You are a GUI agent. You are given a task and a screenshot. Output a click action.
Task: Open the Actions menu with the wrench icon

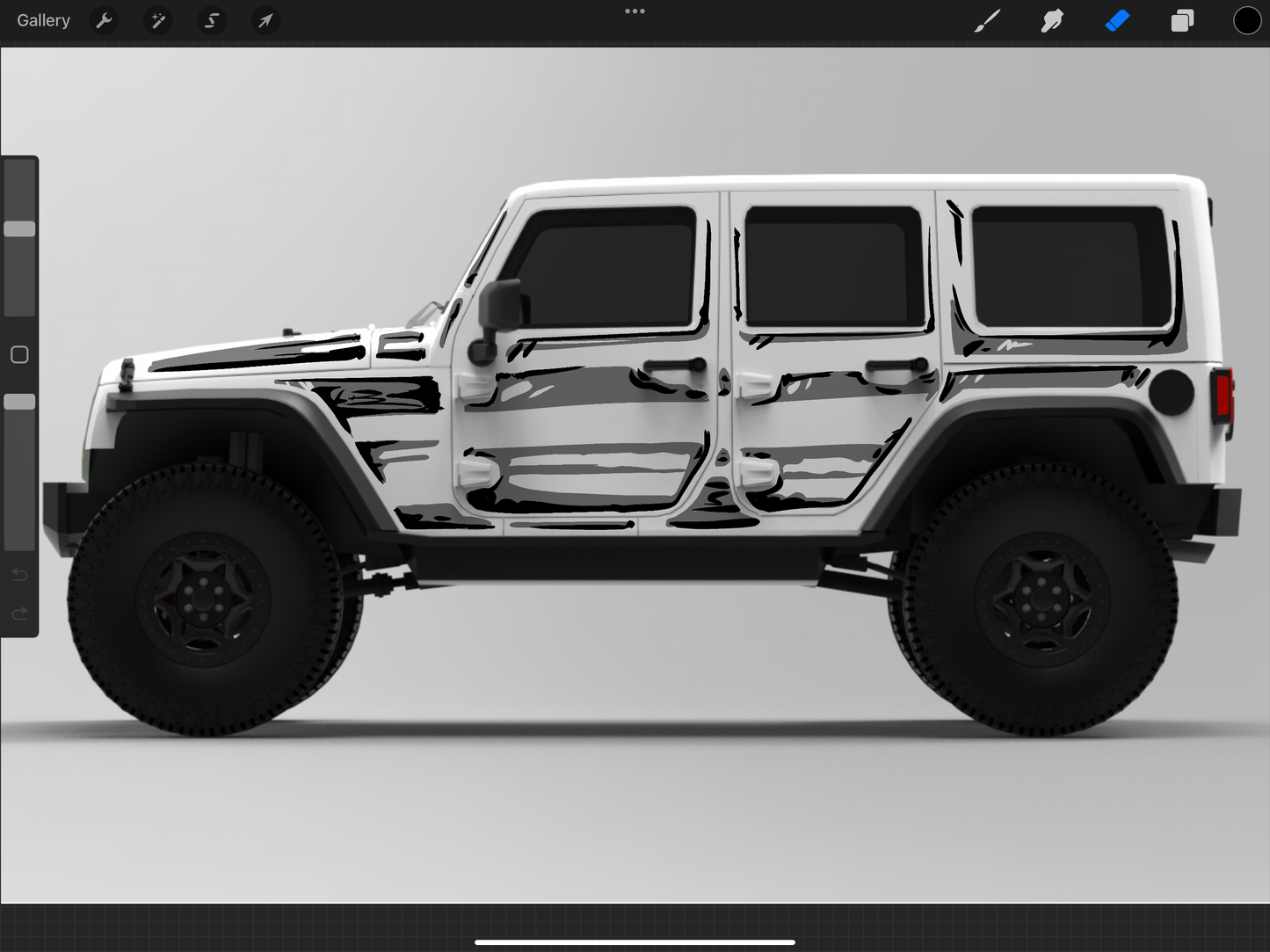(x=104, y=20)
